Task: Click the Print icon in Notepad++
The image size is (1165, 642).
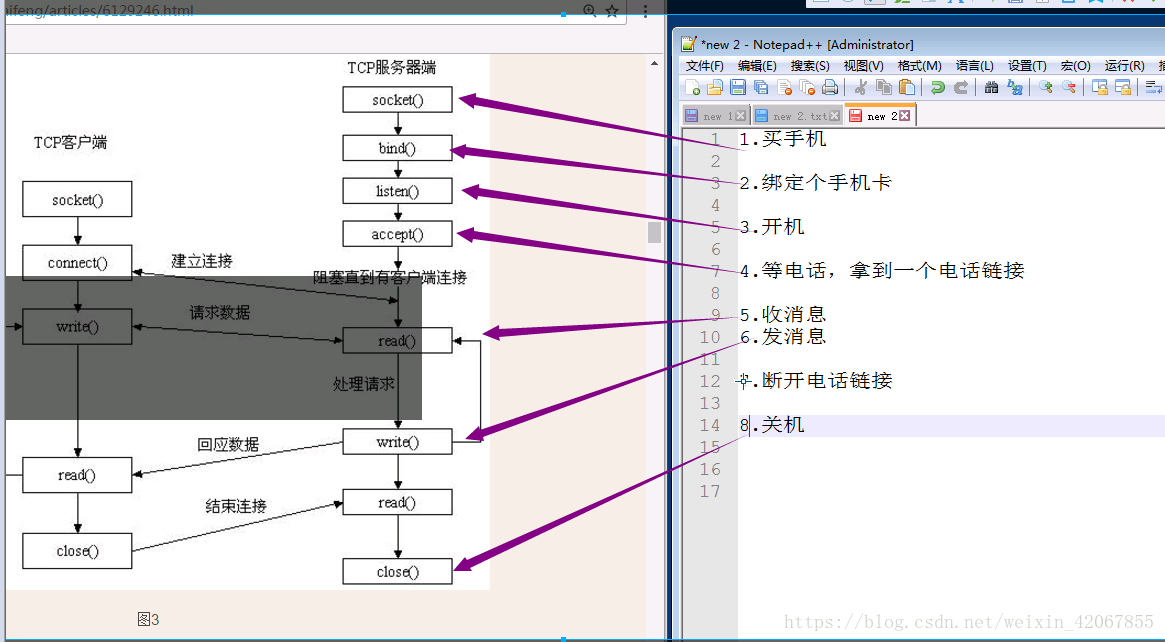Action: point(830,88)
